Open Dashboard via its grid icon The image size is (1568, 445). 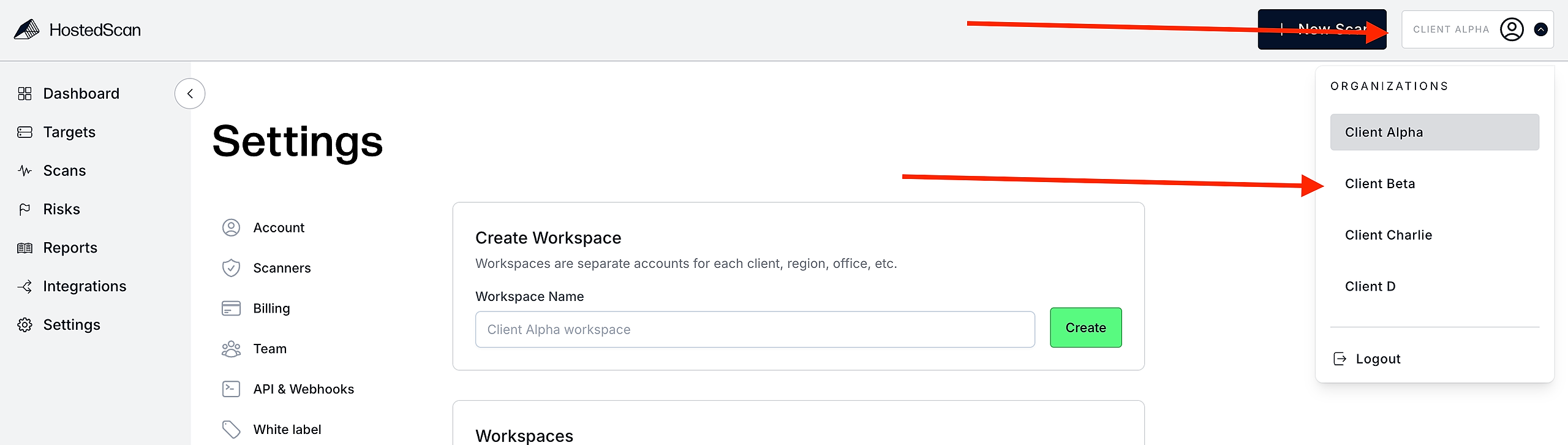(x=24, y=94)
